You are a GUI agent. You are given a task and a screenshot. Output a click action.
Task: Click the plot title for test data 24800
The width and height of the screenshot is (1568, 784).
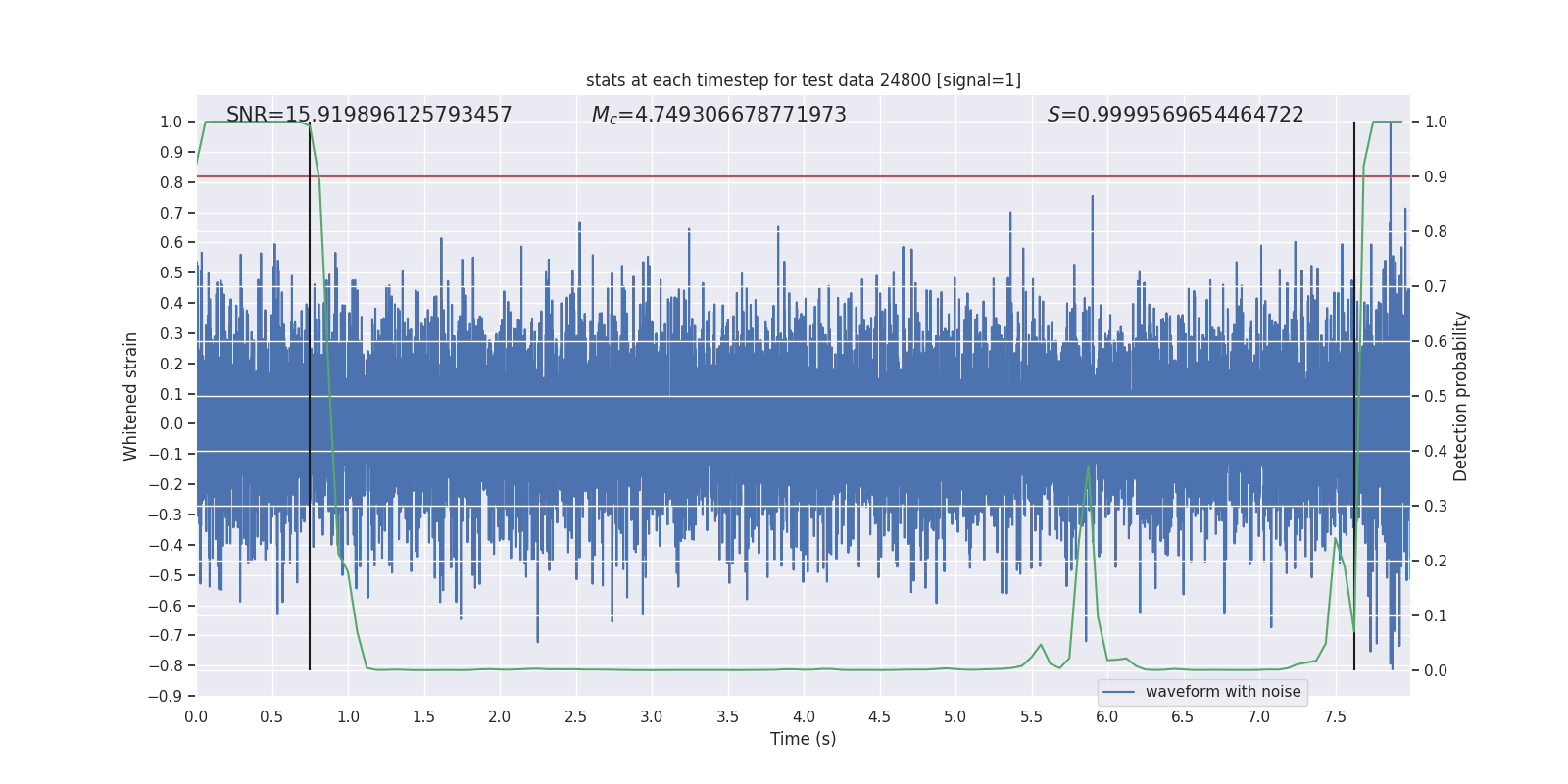[x=803, y=80]
